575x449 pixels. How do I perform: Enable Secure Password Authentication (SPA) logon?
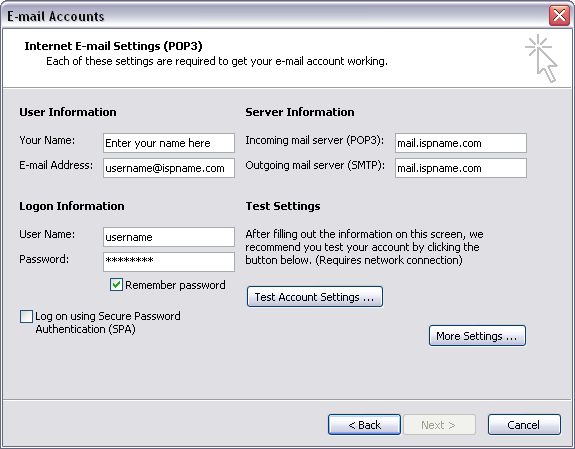click(x=26, y=317)
